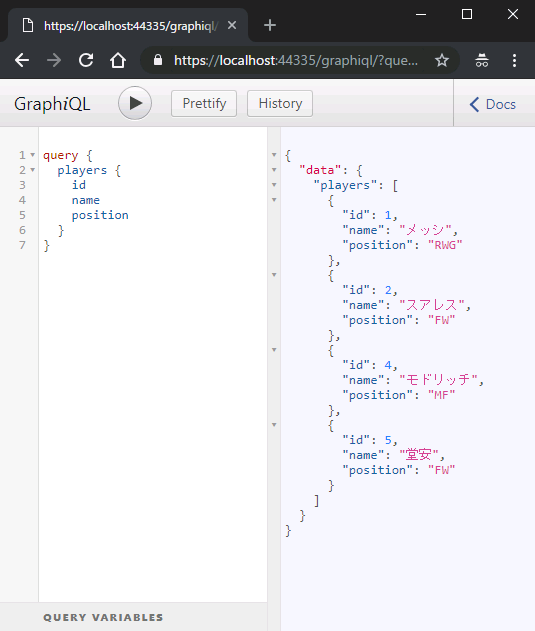535x631 pixels.
Task: Click the 'name' field on line 4
Action: tap(86, 200)
